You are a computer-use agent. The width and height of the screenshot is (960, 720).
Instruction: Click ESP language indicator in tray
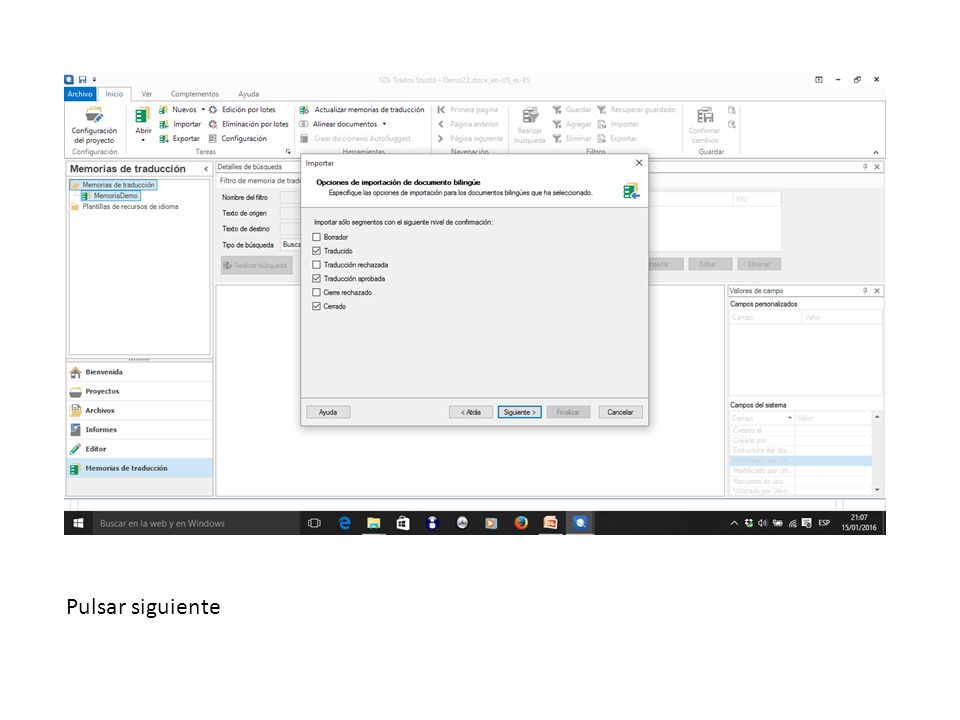pos(824,523)
